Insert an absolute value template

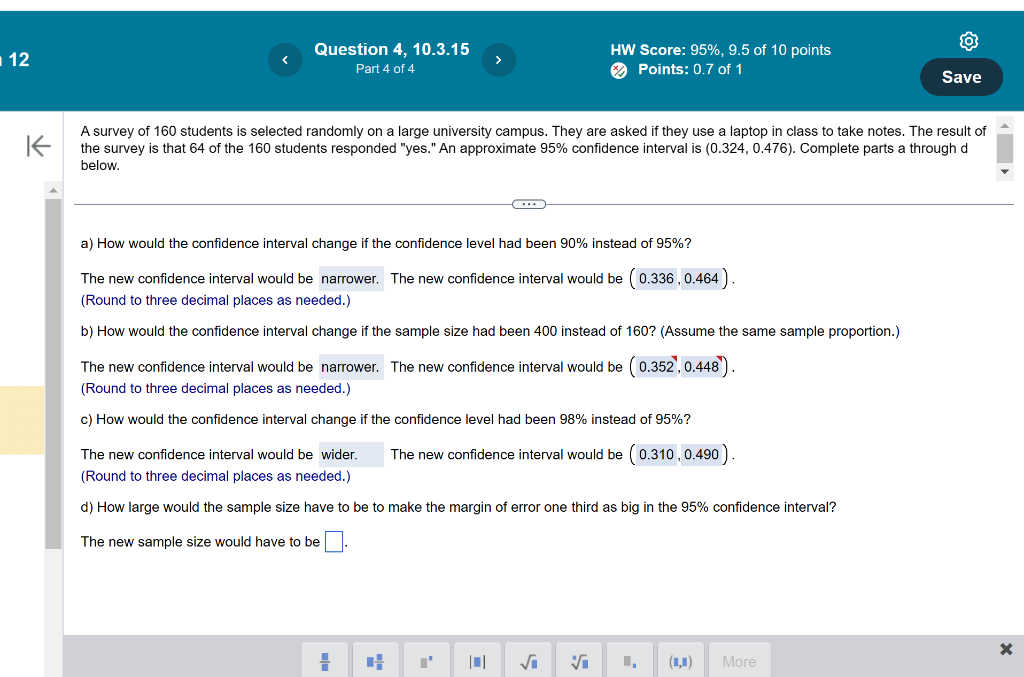(x=477, y=661)
